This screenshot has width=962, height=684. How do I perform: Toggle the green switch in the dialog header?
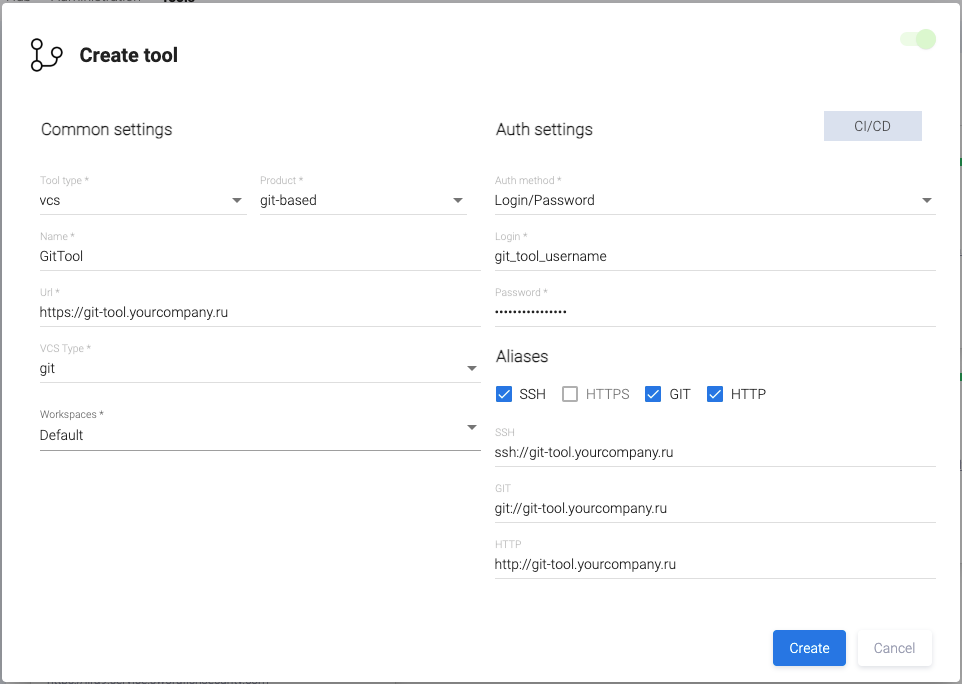click(918, 40)
